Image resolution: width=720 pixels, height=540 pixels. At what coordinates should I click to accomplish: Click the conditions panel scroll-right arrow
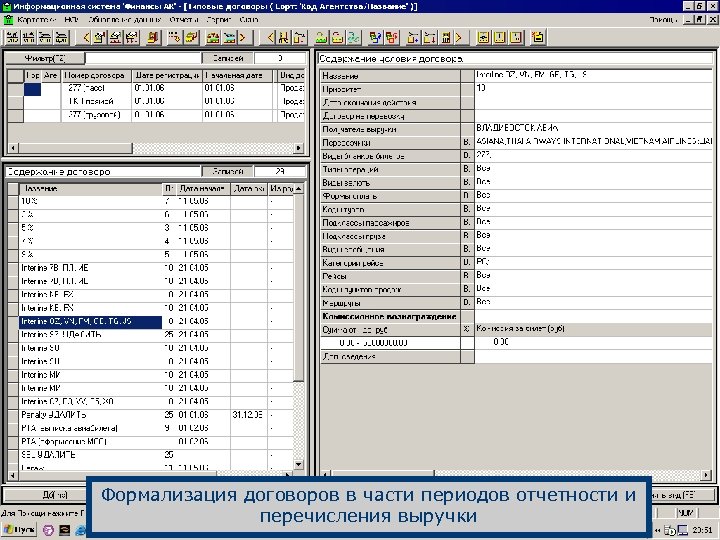tap(706, 474)
